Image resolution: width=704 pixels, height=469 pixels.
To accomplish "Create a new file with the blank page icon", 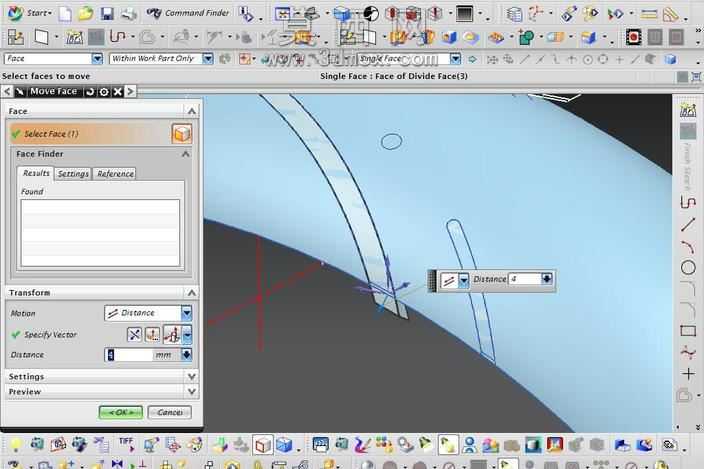I will [65, 14].
